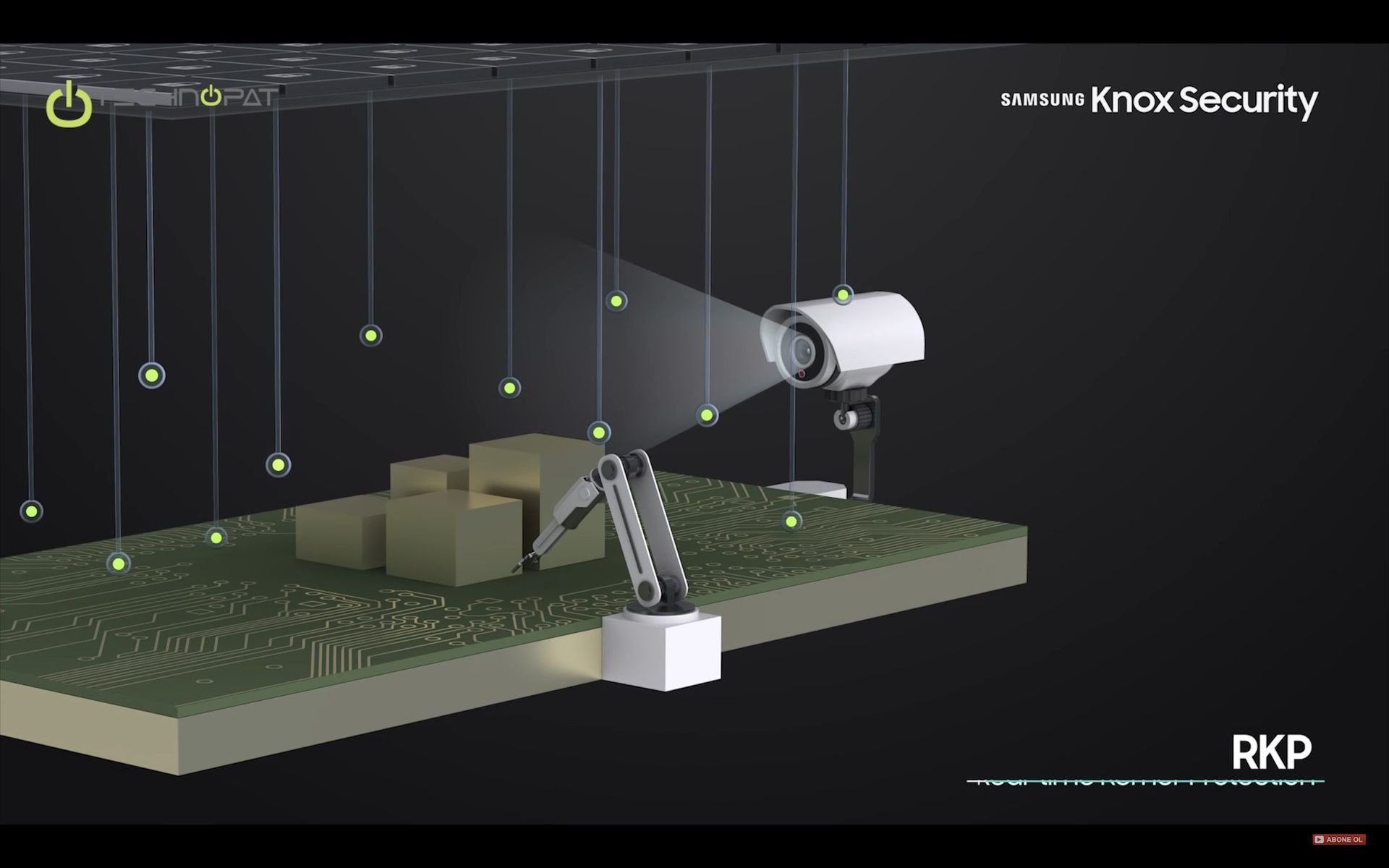Screen dimensions: 1389x868
Task: Click the large RKP caption text
Action: [x=1271, y=754]
